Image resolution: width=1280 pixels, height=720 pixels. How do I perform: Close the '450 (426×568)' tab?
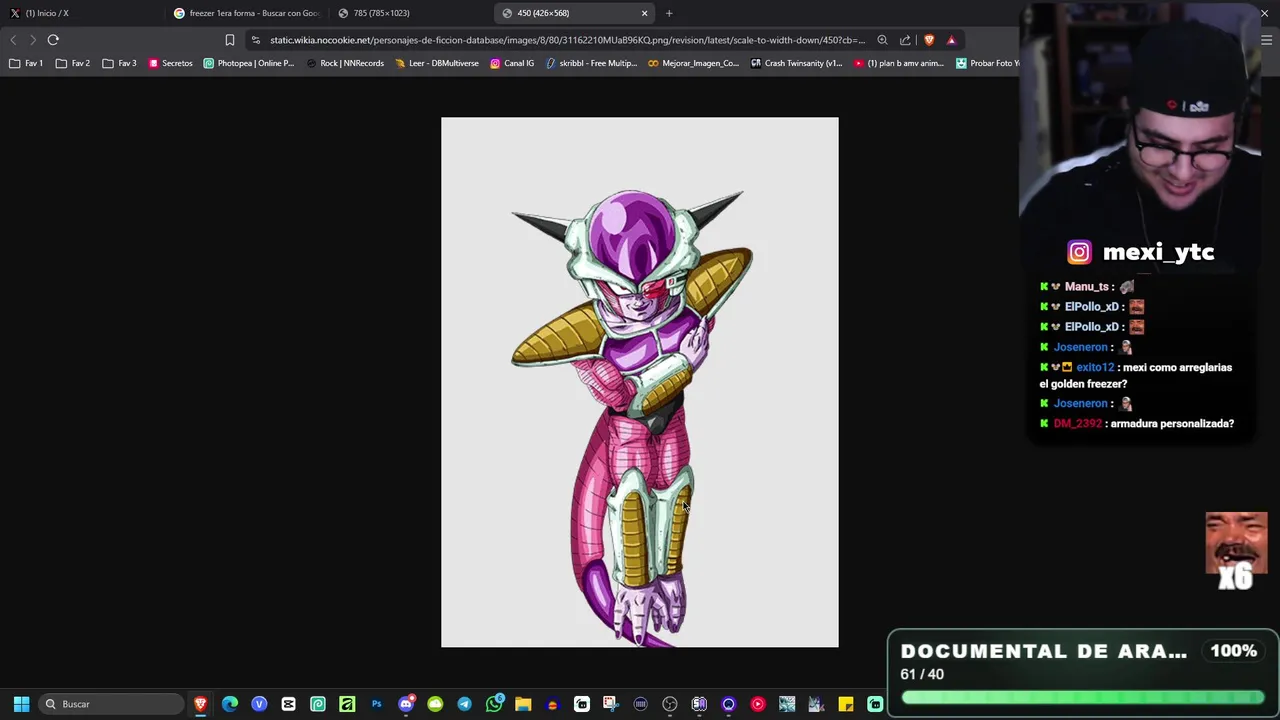pos(644,13)
